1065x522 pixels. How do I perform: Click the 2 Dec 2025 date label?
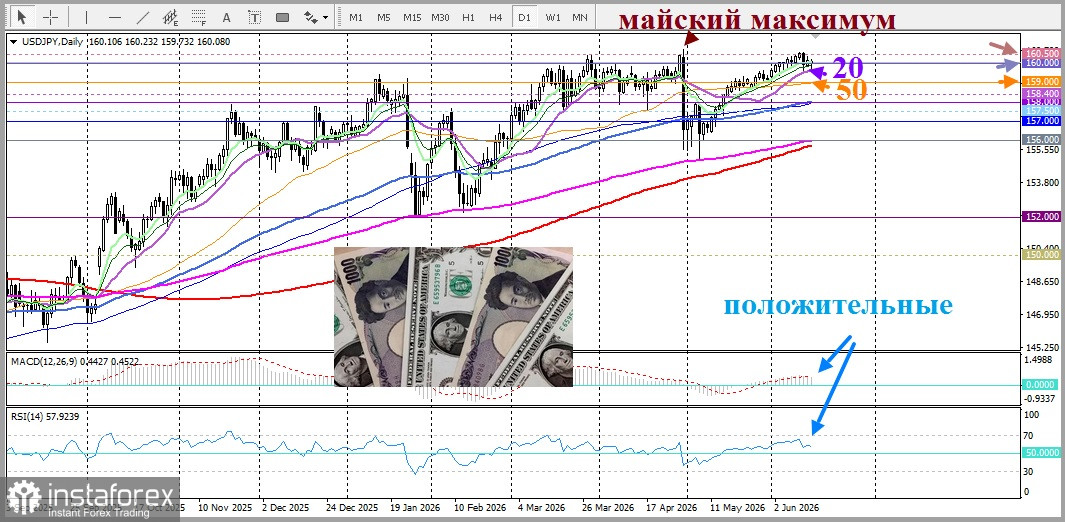tap(285, 508)
